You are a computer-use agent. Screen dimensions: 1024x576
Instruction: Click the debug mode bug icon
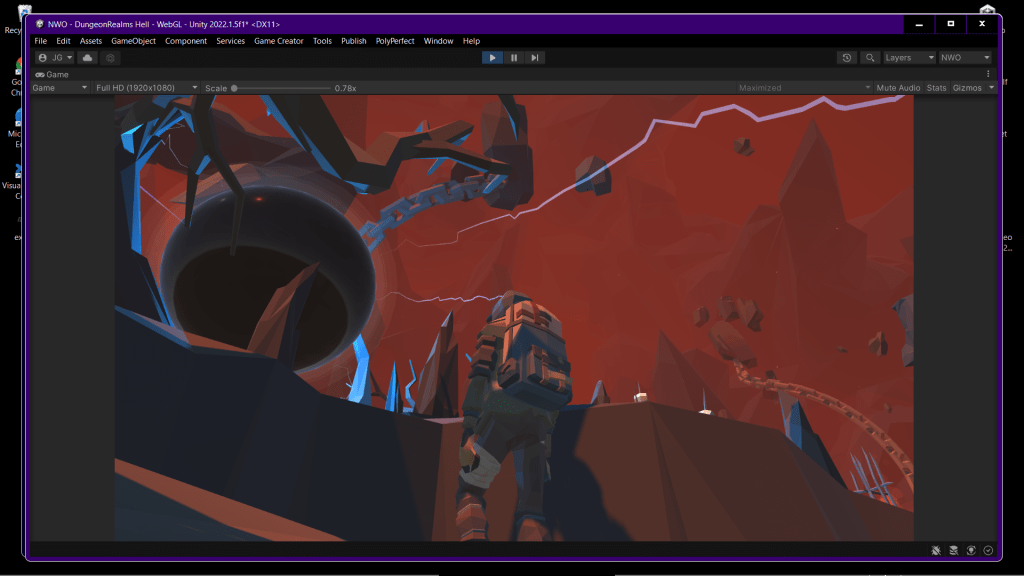click(x=935, y=550)
